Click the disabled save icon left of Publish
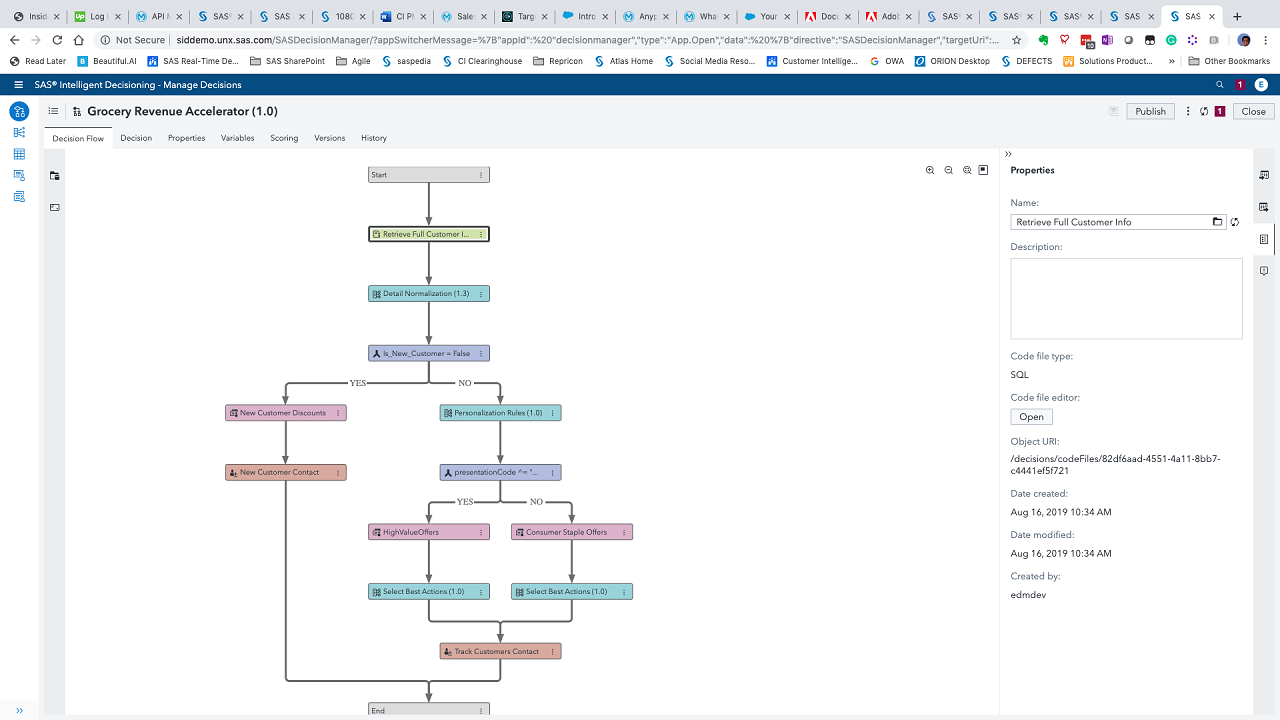 (1113, 111)
